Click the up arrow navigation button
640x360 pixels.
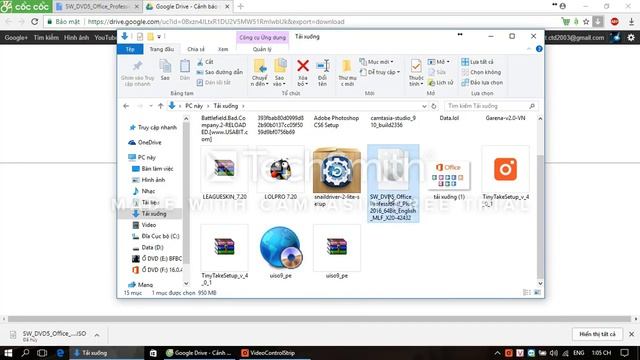tap(160, 106)
